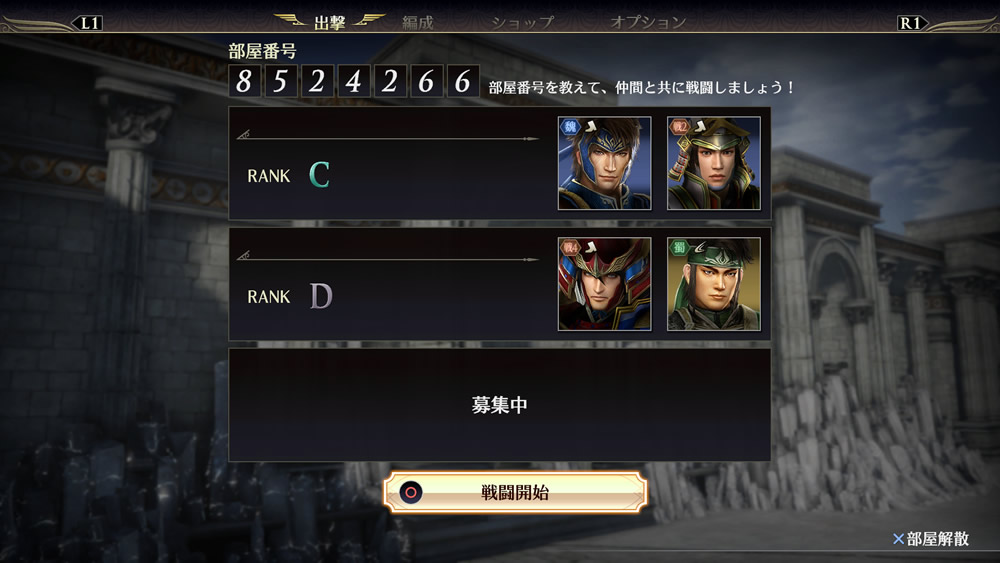Click the L1 shoulder button icon
Viewport: 1000px width, 563px height.
(x=89, y=24)
